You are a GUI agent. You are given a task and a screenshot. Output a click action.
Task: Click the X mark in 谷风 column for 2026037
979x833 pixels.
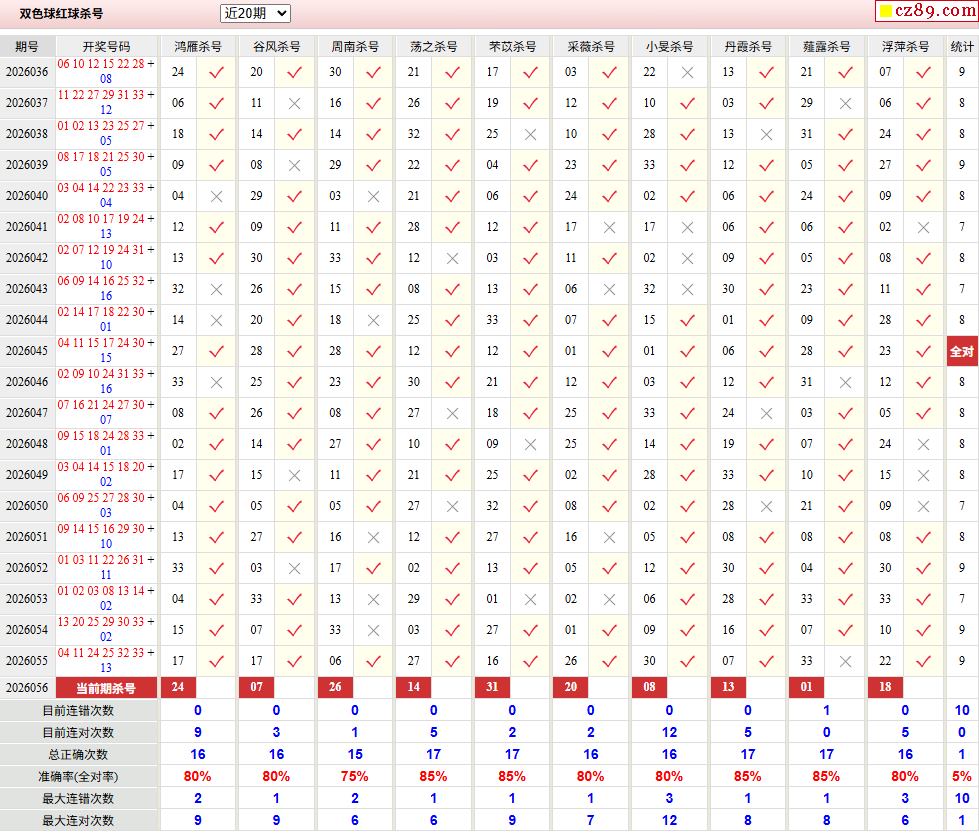[x=295, y=103]
